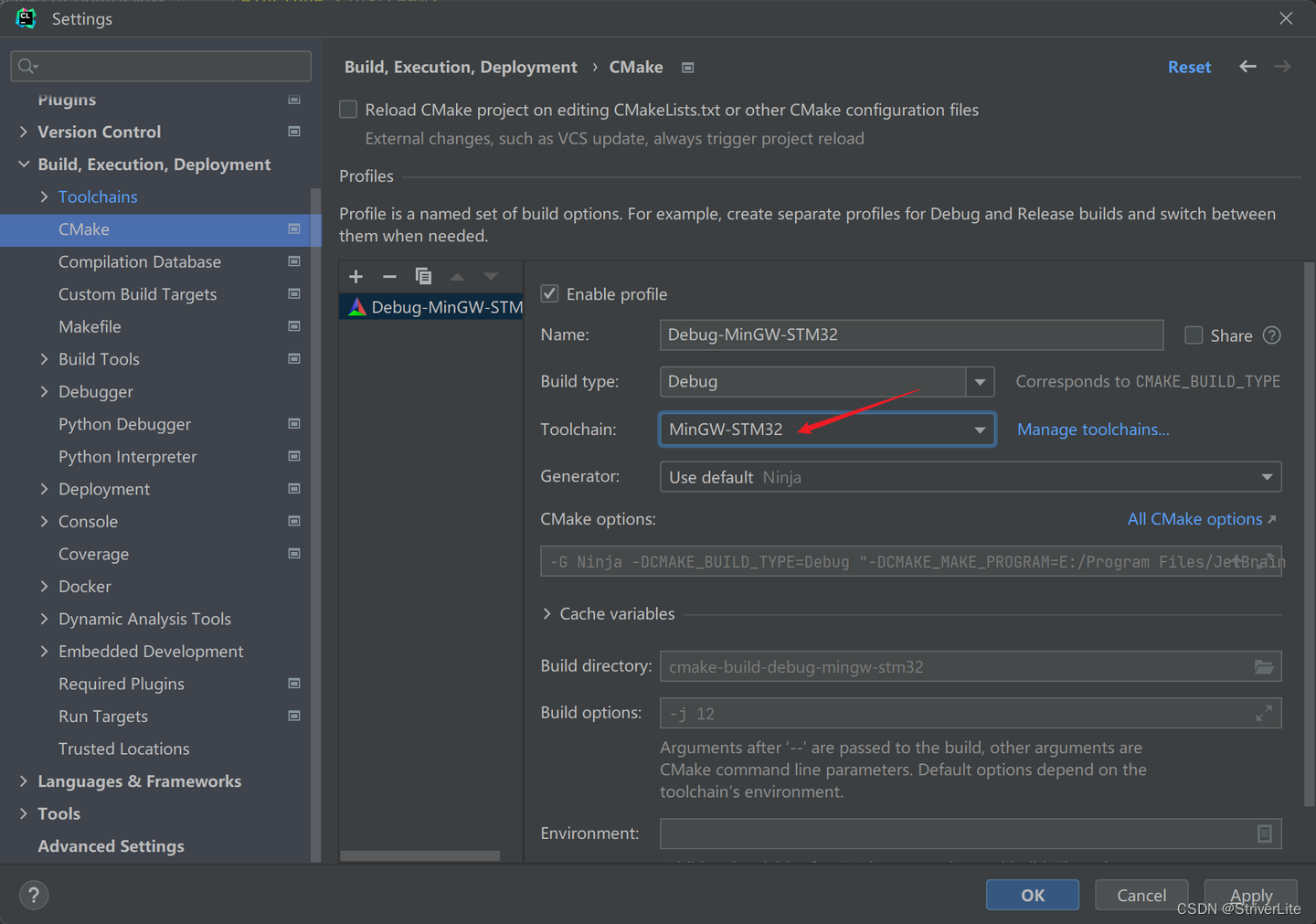The image size is (1316, 924).
Task: Click project icon on Coverage row
Action: coord(294,554)
